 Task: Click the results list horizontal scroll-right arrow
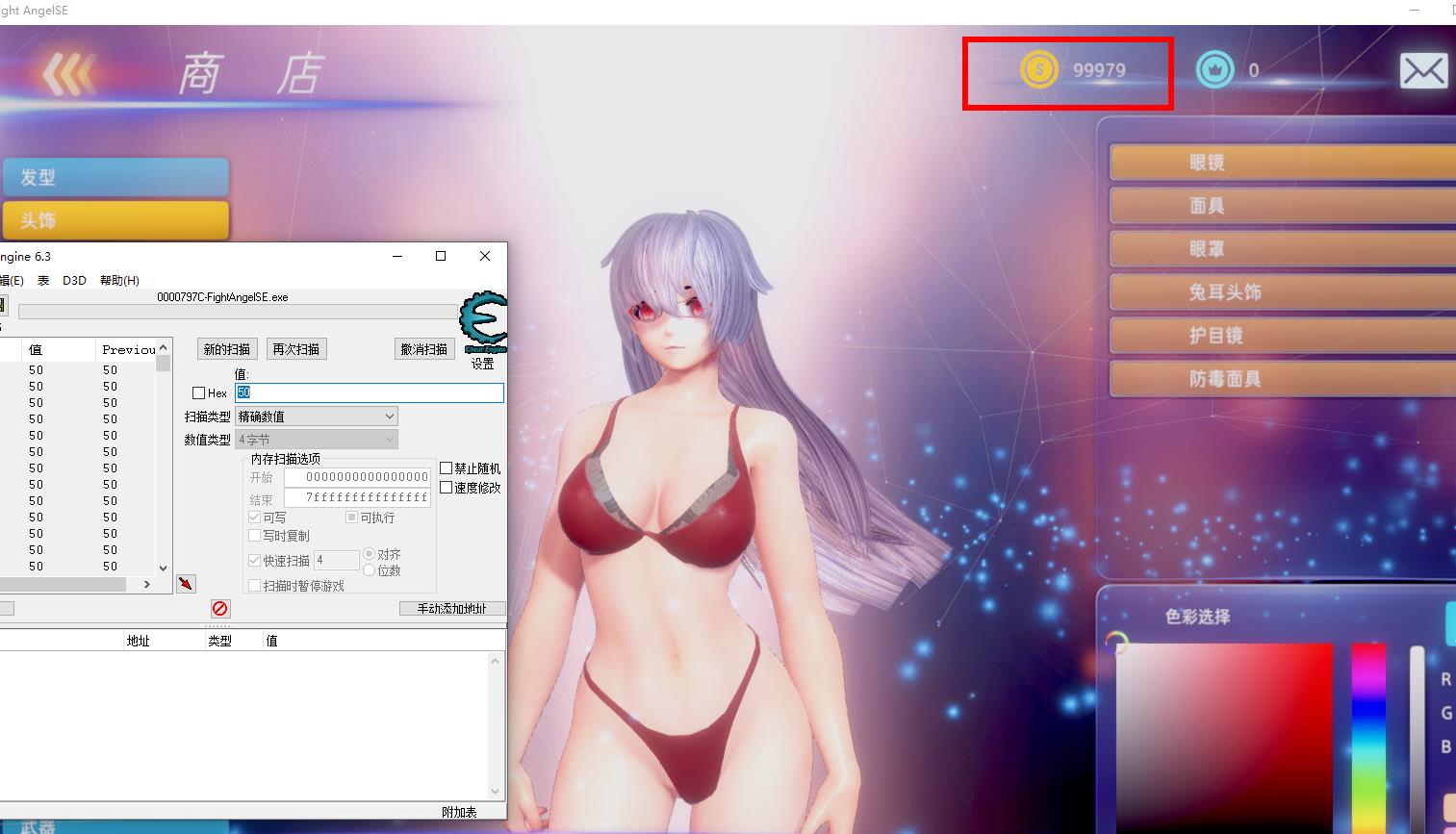click(146, 584)
